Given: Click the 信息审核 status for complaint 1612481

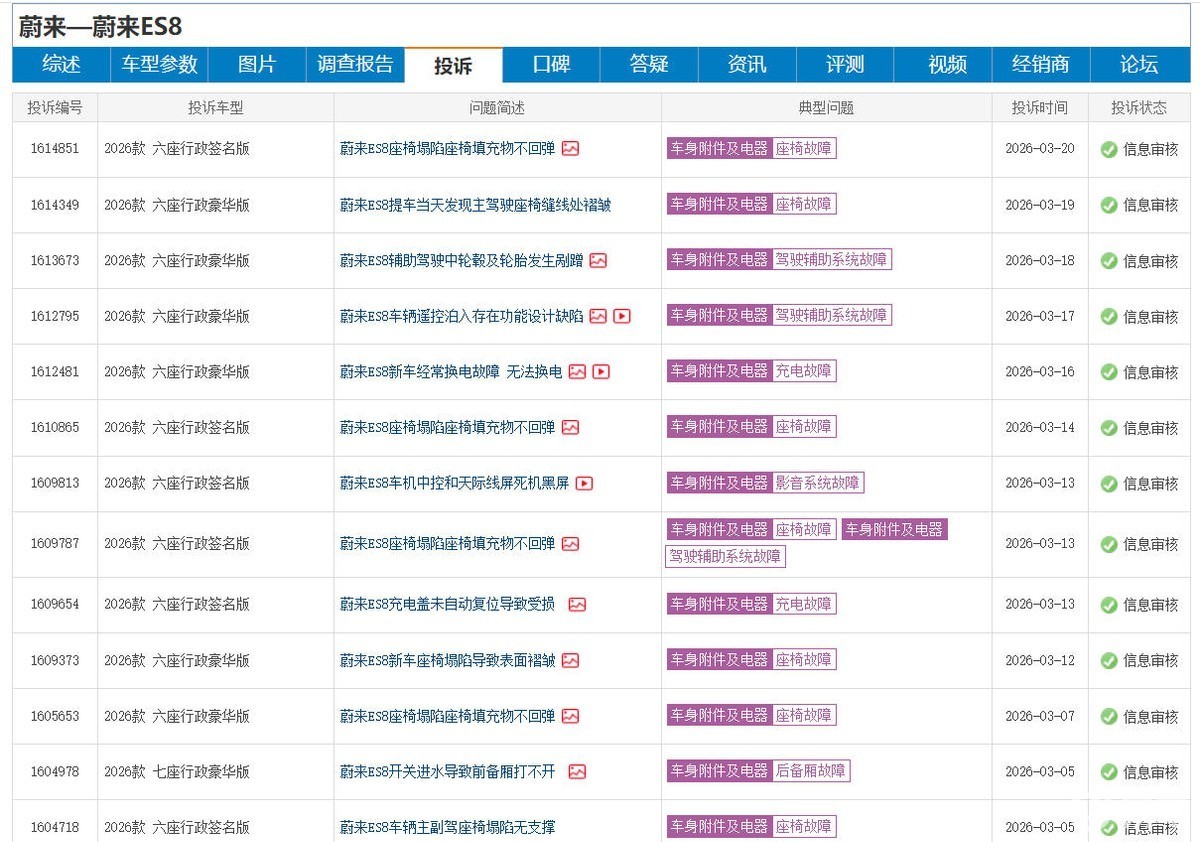Looking at the screenshot, I should (x=1150, y=372).
